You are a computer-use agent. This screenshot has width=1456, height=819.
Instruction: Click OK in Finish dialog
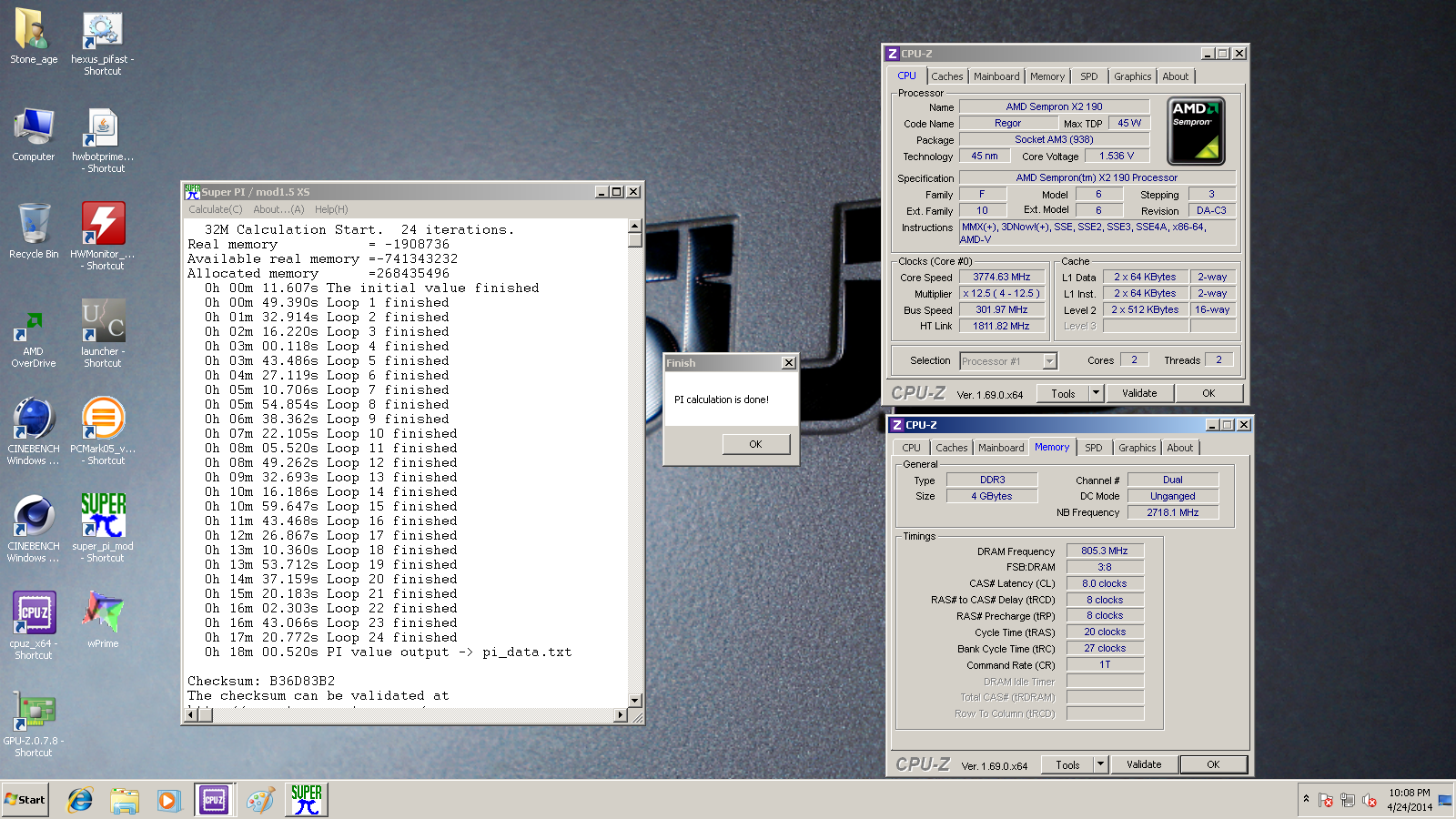(755, 444)
